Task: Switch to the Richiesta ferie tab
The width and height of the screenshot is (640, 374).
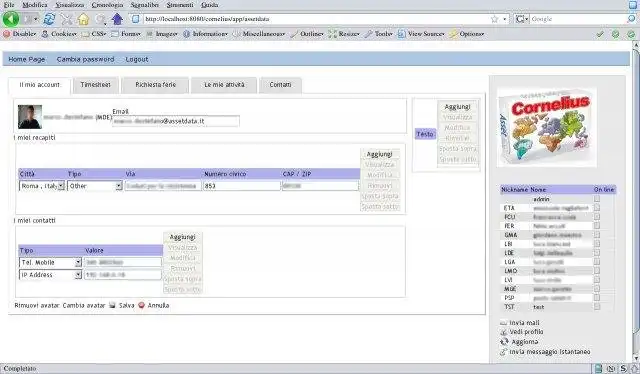Action: 156,85
